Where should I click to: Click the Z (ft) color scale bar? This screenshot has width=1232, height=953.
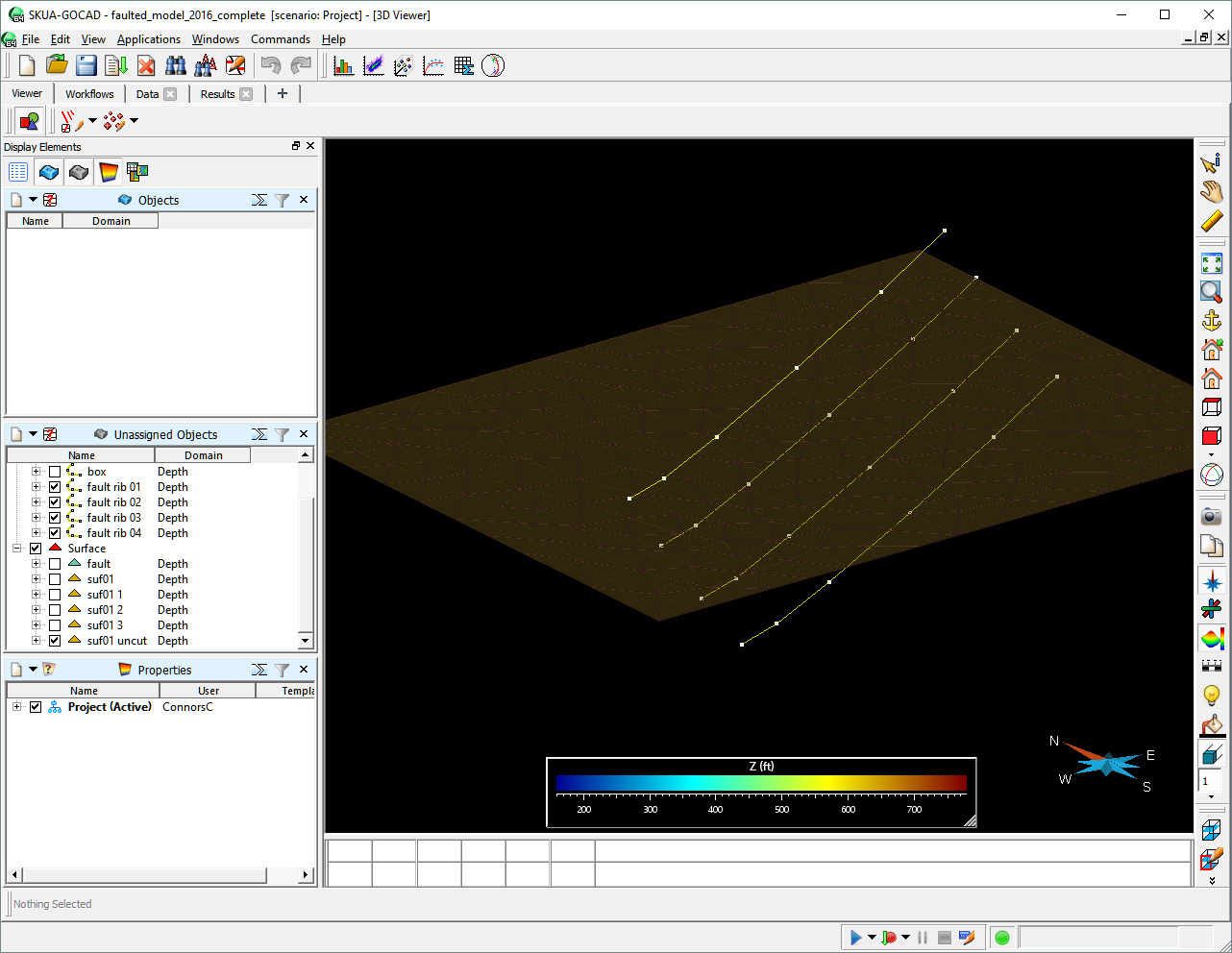[761, 783]
